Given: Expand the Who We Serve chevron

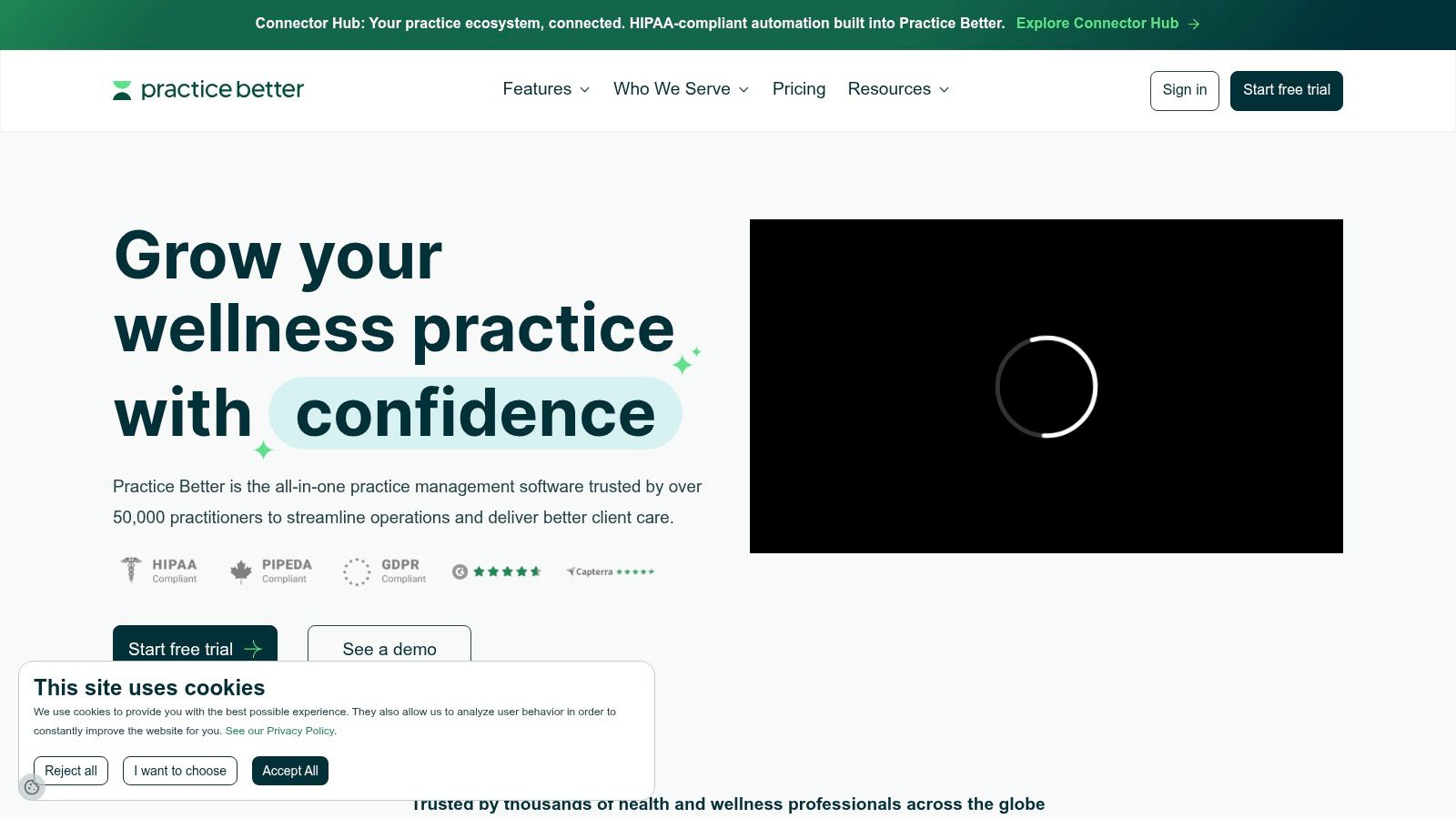Looking at the screenshot, I should [743, 89].
